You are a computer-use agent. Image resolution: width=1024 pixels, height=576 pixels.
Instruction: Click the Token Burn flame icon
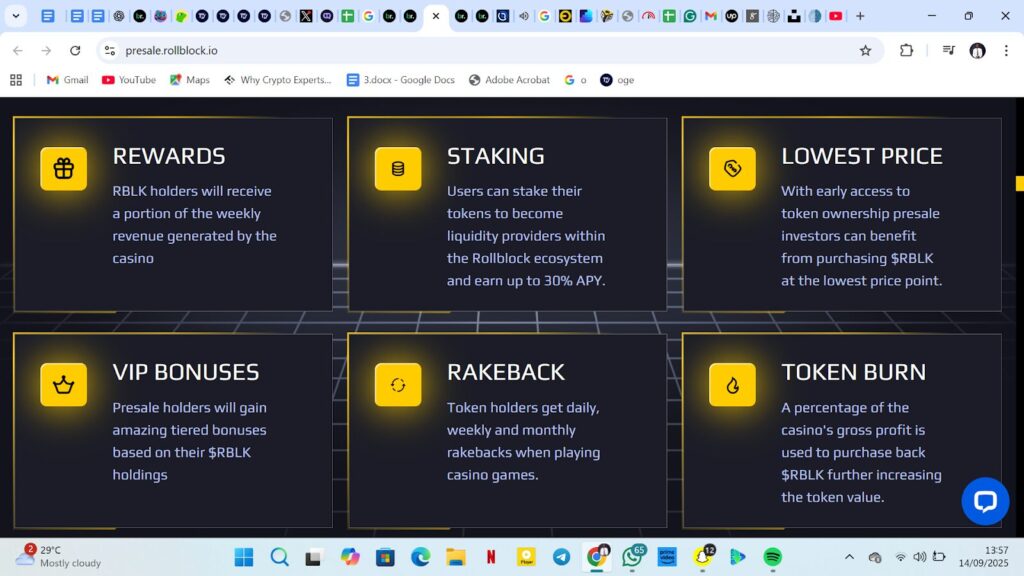732,385
